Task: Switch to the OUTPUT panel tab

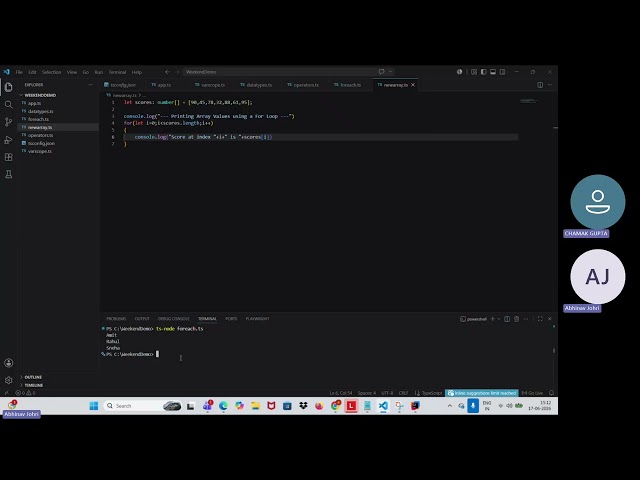Action: click(142, 319)
